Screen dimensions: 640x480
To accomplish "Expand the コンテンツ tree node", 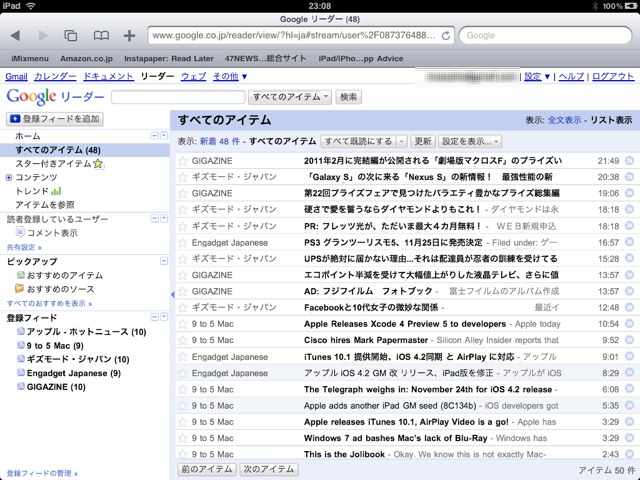I will point(9,178).
